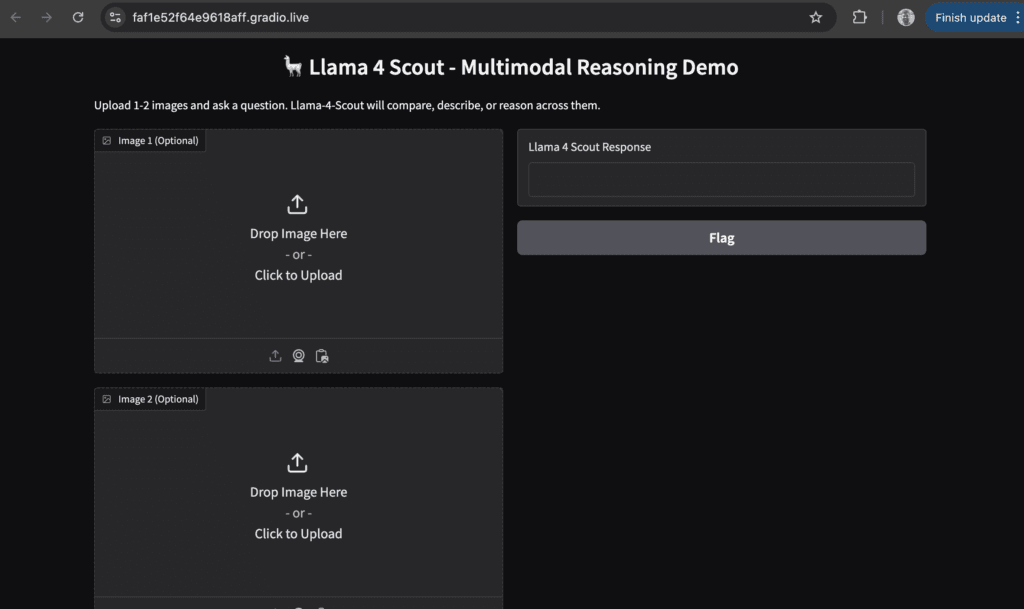Viewport: 1024px width, 609px height.
Task: Click the Llama 4 Scout Response label
Action: tap(590, 147)
